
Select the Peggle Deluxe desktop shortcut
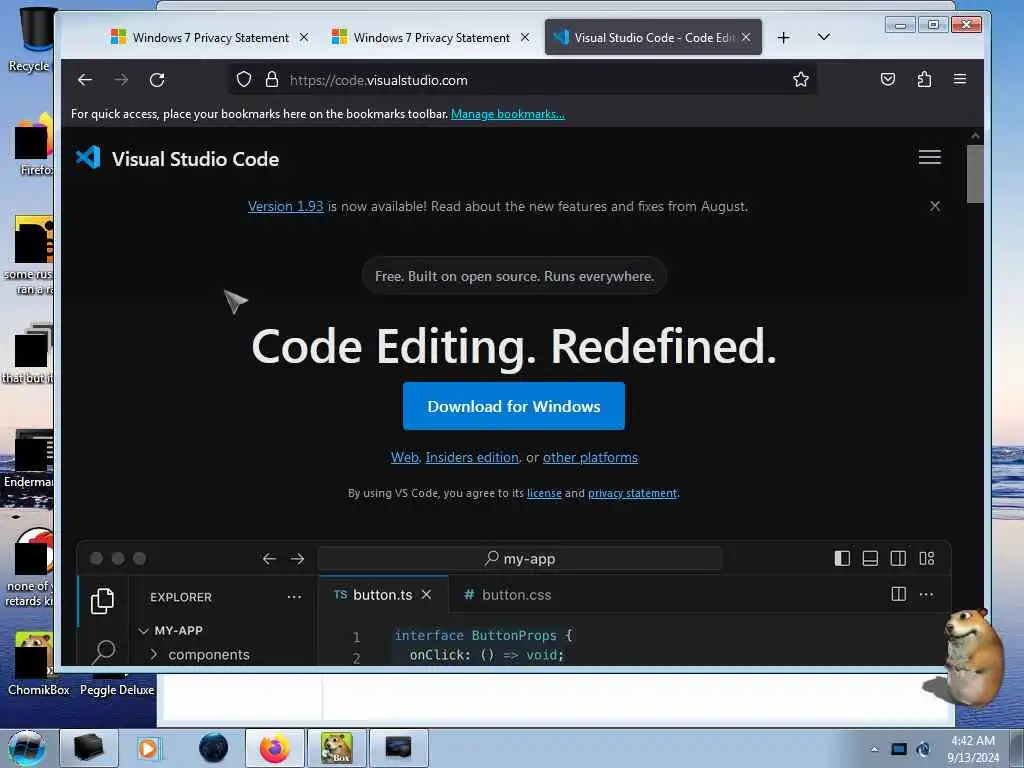point(117,684)
